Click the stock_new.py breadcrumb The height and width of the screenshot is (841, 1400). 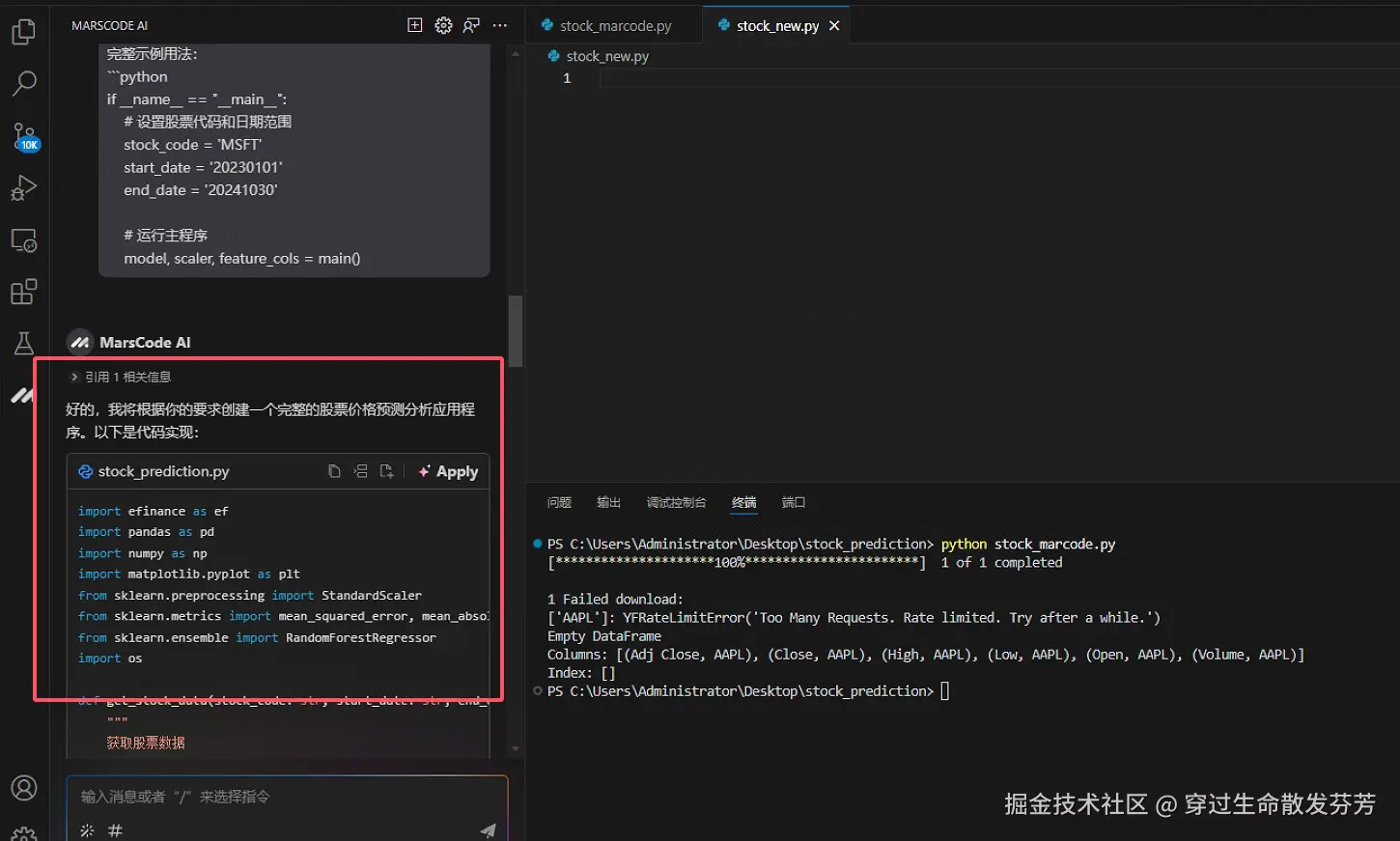tap(598, 56)
